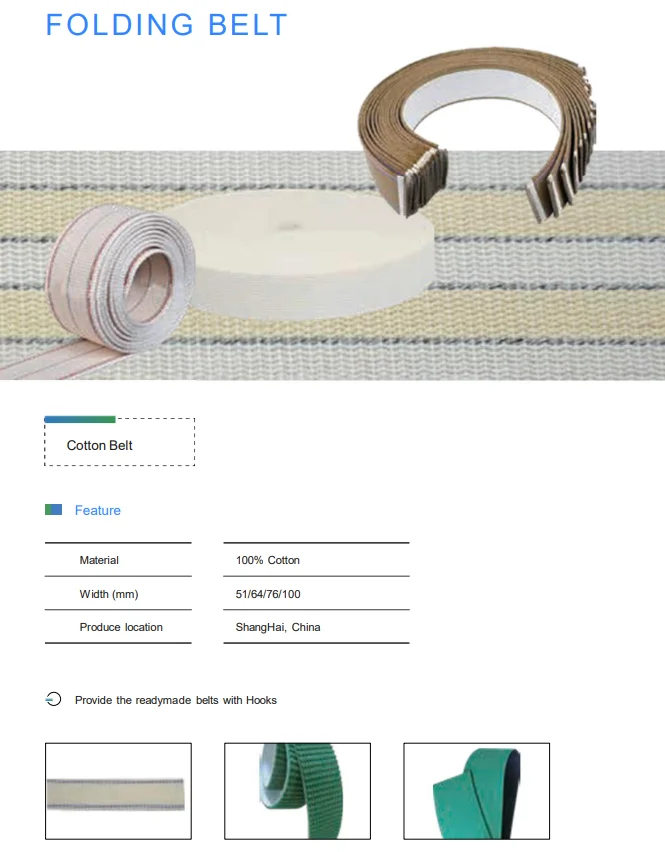This screenshot has height=852, width=665.
Task: Click the Material row label
Action: click(x=99, y=560)
